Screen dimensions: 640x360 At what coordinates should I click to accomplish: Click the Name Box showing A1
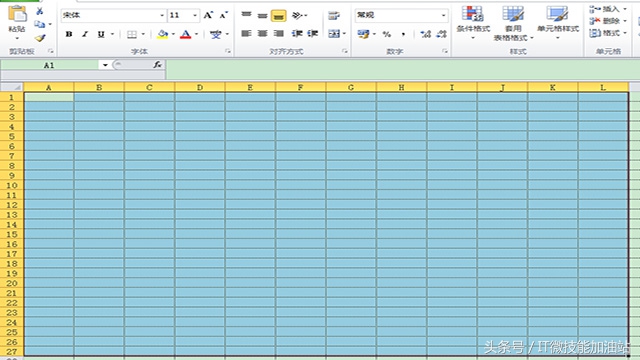pos(49,65)
